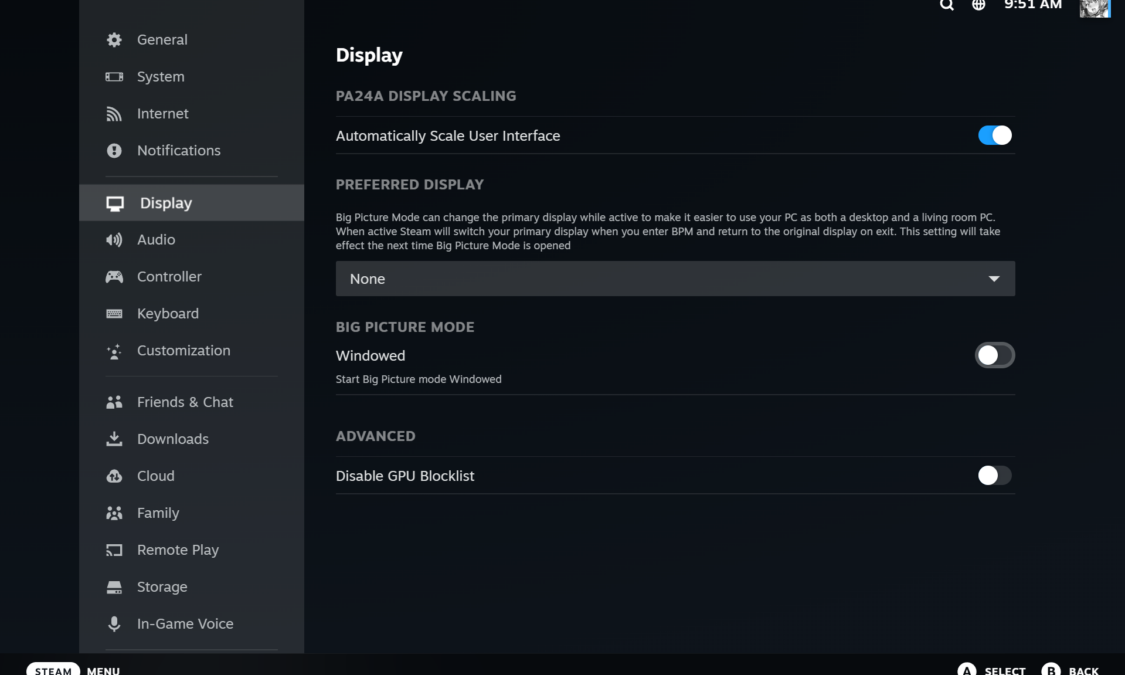This screenshot has height=675, width=1125.
Task: Click the In-Game Voice label
Action: [185, 624]
